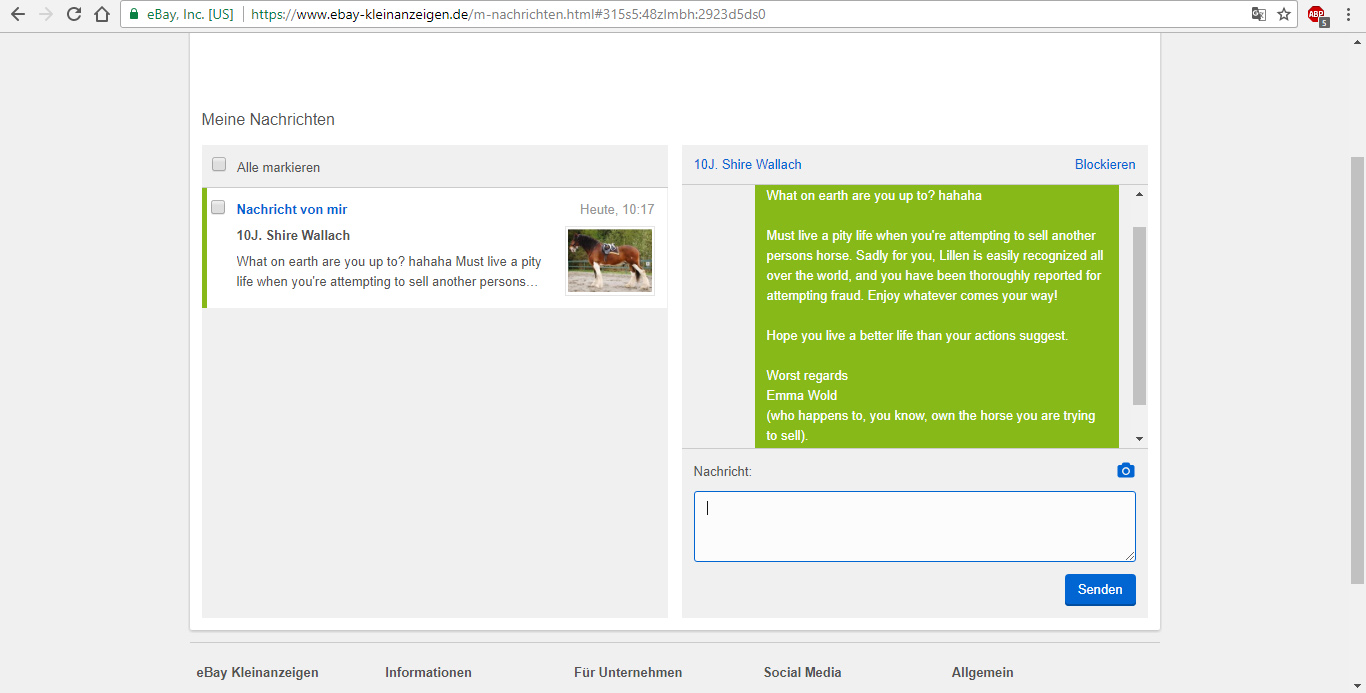The height and width of the screenshot is (693, 1366).
Task: Click the horse listing thumbnail
Action: point(609,260)
